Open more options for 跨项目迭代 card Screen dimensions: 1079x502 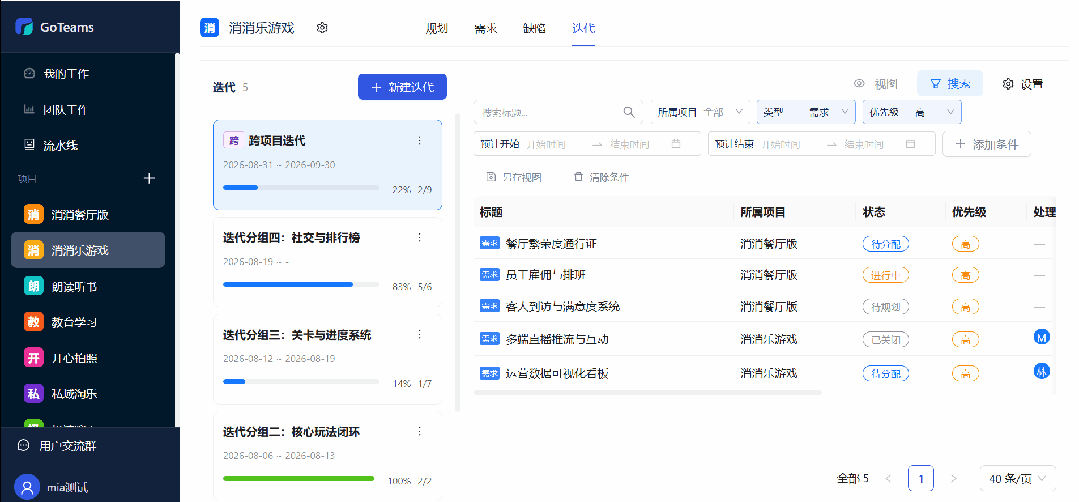(x=420, y=140)
